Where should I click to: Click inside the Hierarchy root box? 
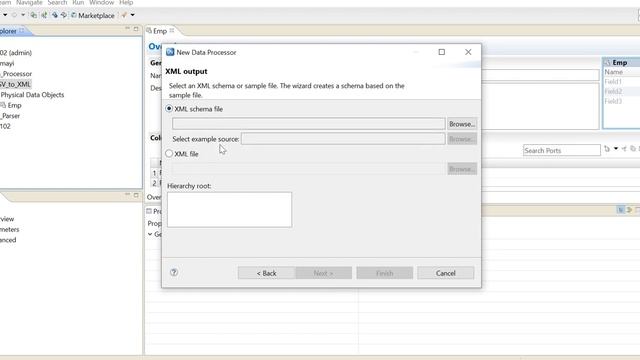pos(229,210)
